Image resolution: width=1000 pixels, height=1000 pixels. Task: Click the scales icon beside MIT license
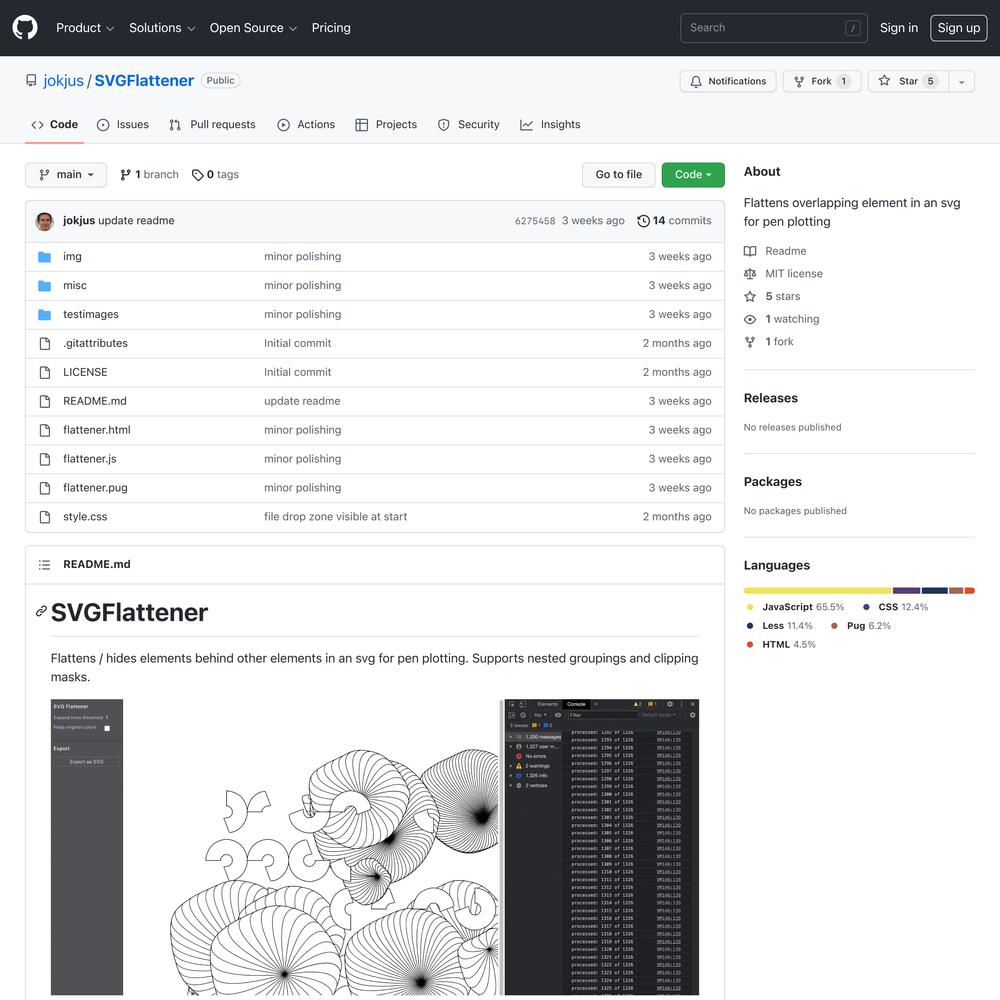coord(750,274)
